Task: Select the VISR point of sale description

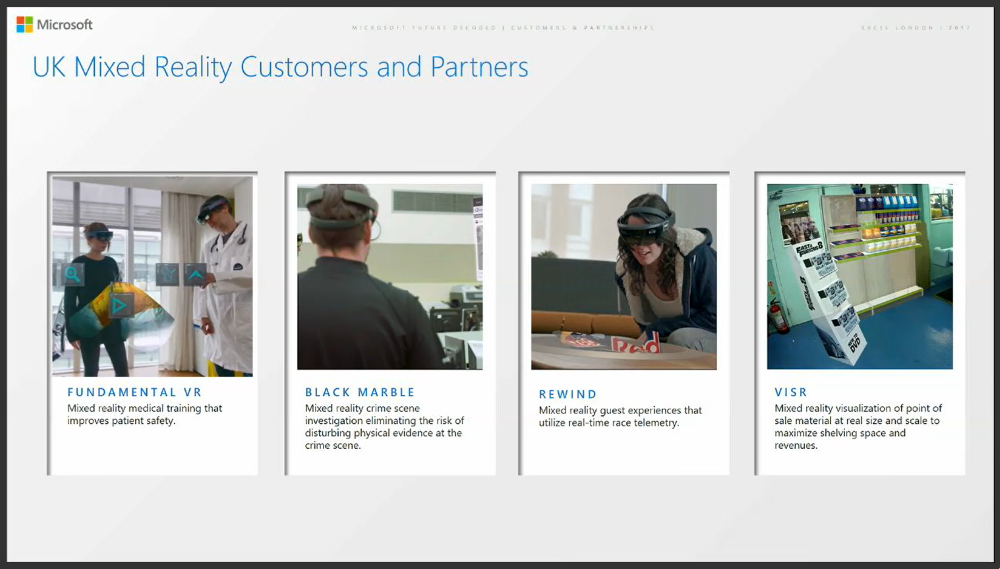Action: click(858, 427)
